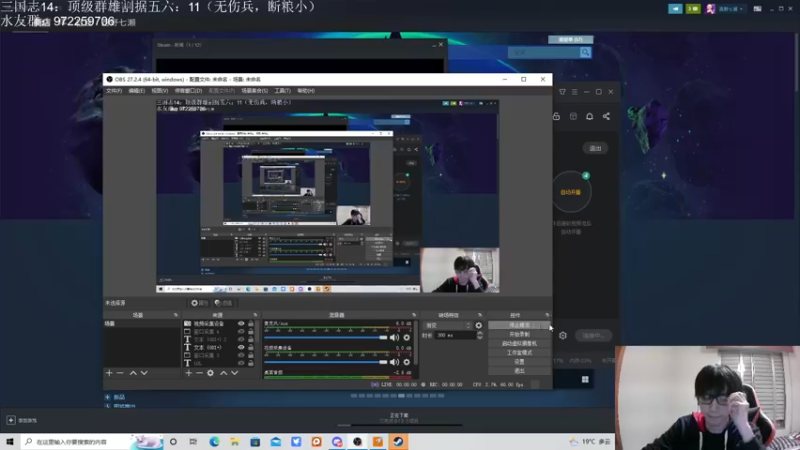Image resolution: width=800 pixels, height=450 pixels.
Task: Pop out the Audio Mixer dock panel
Action: (x=414, y=315)
